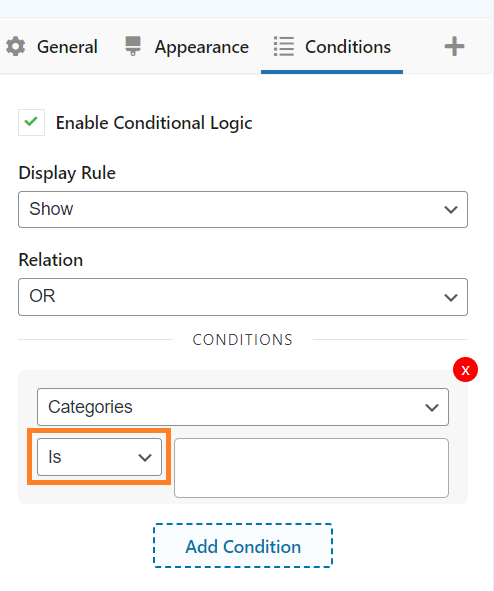Click the General gear icon
This screenshot has height=591, width=494.
coord(15,47)
